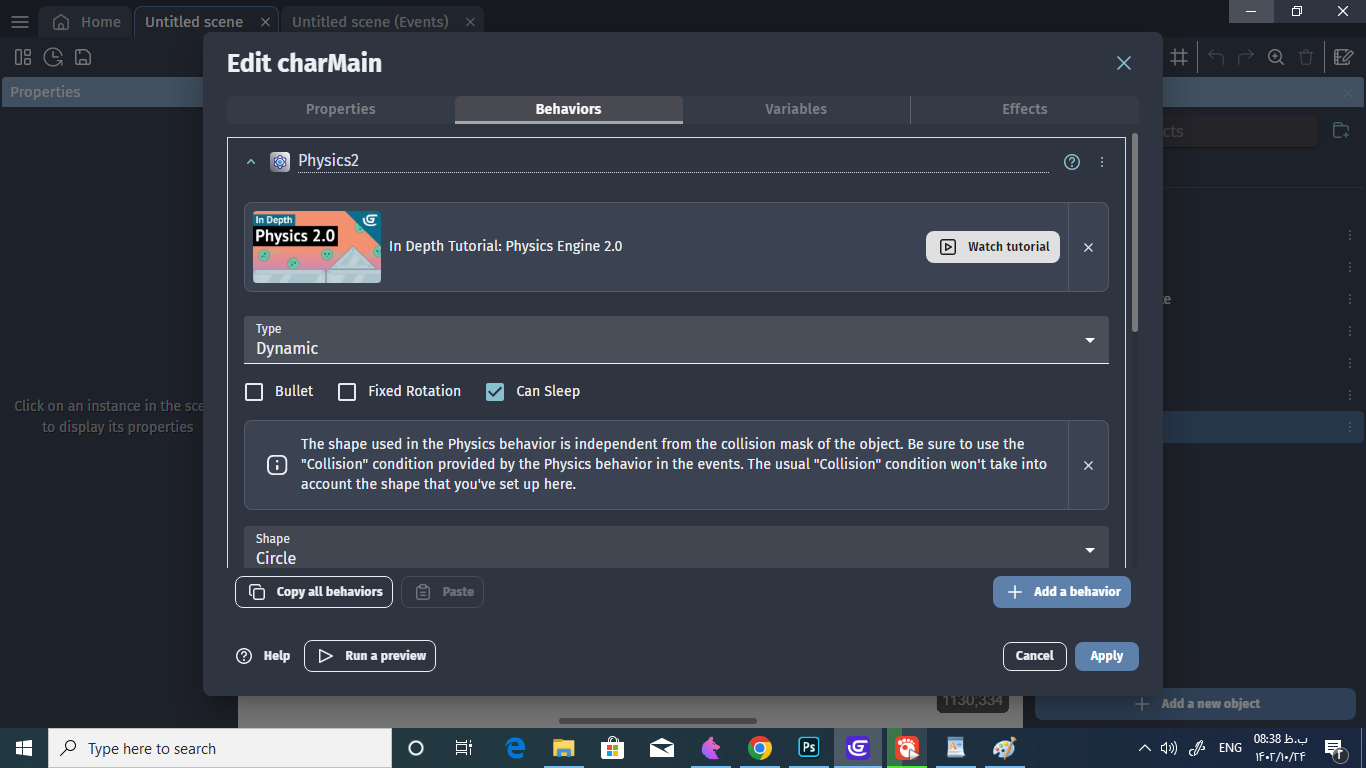Open the project manager panel icon
The image size is (1366, 768).
23,57
